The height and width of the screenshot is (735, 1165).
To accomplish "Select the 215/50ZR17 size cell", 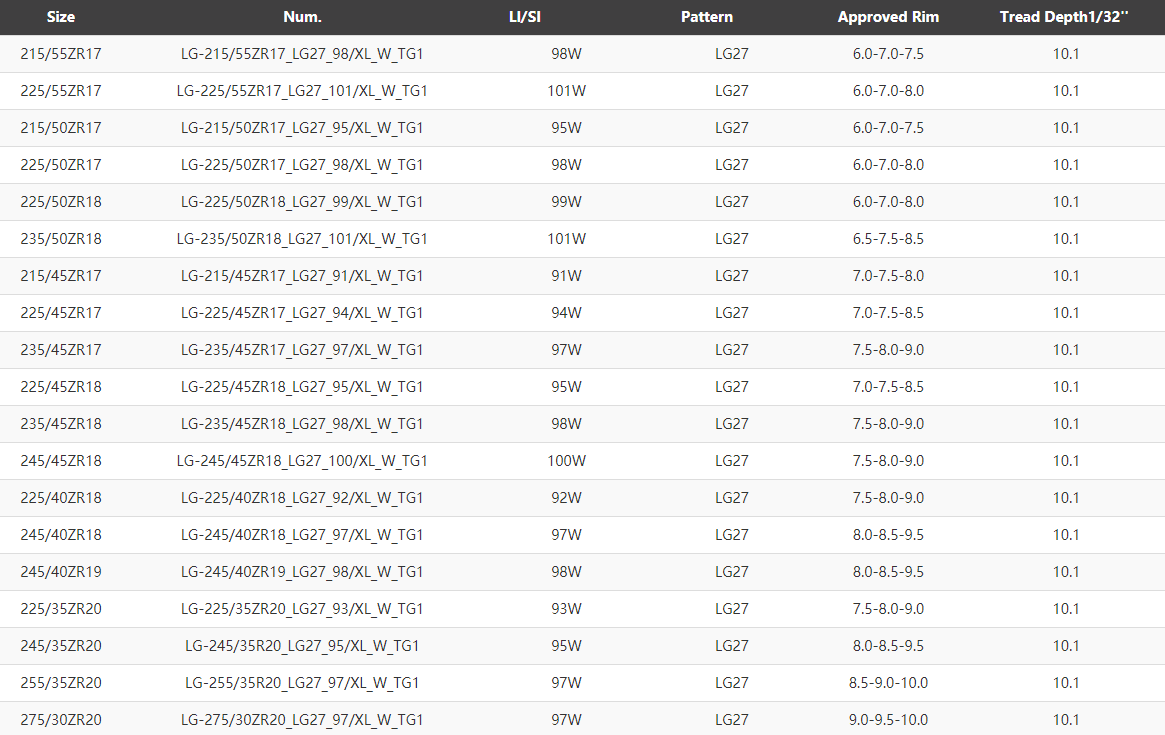I will click(x=61, y=128).
